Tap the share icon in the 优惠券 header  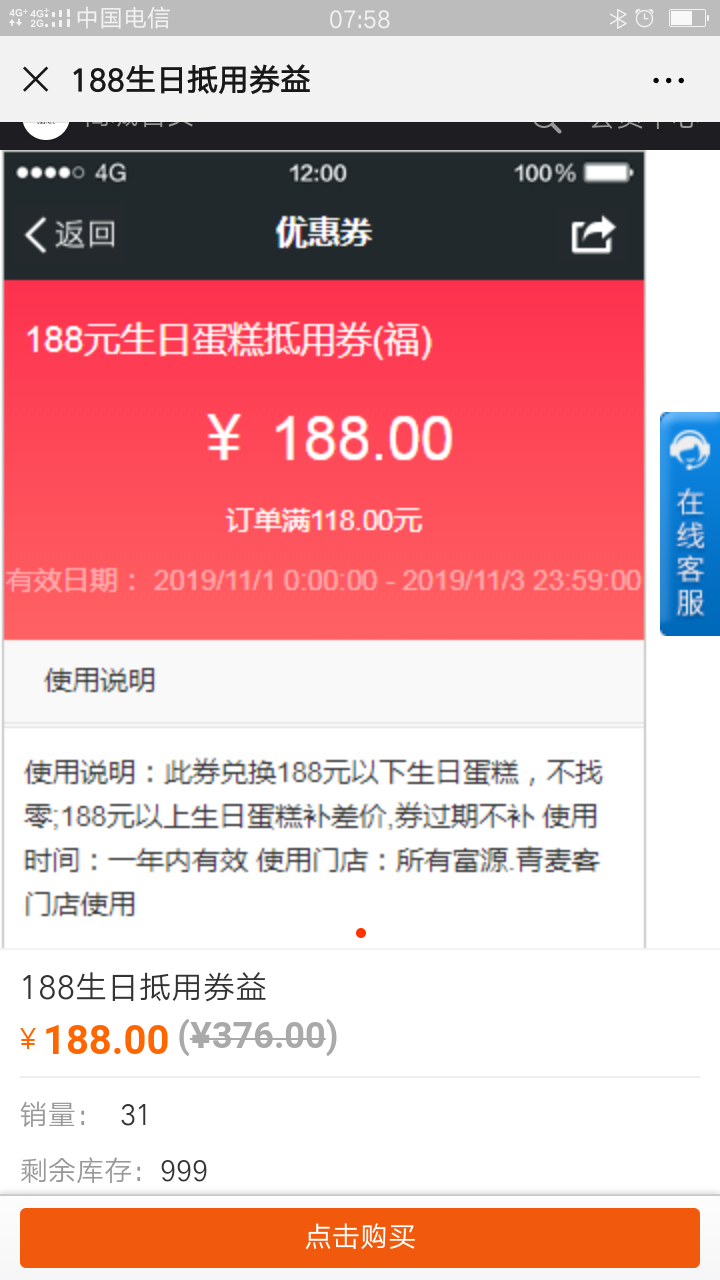pyautogui.click(x=593, y=234)
